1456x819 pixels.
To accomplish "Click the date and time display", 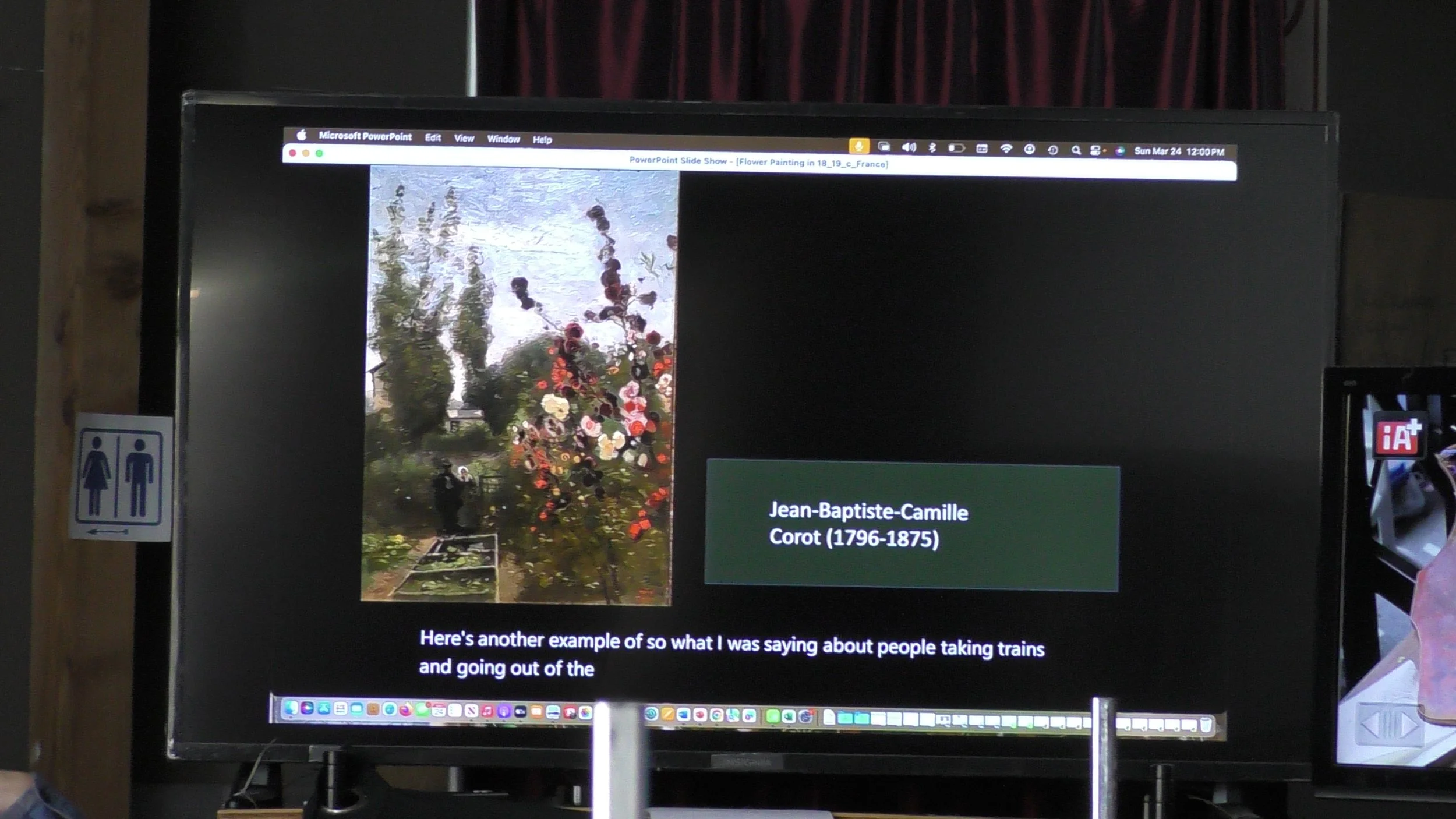I will pos(1179,151).
